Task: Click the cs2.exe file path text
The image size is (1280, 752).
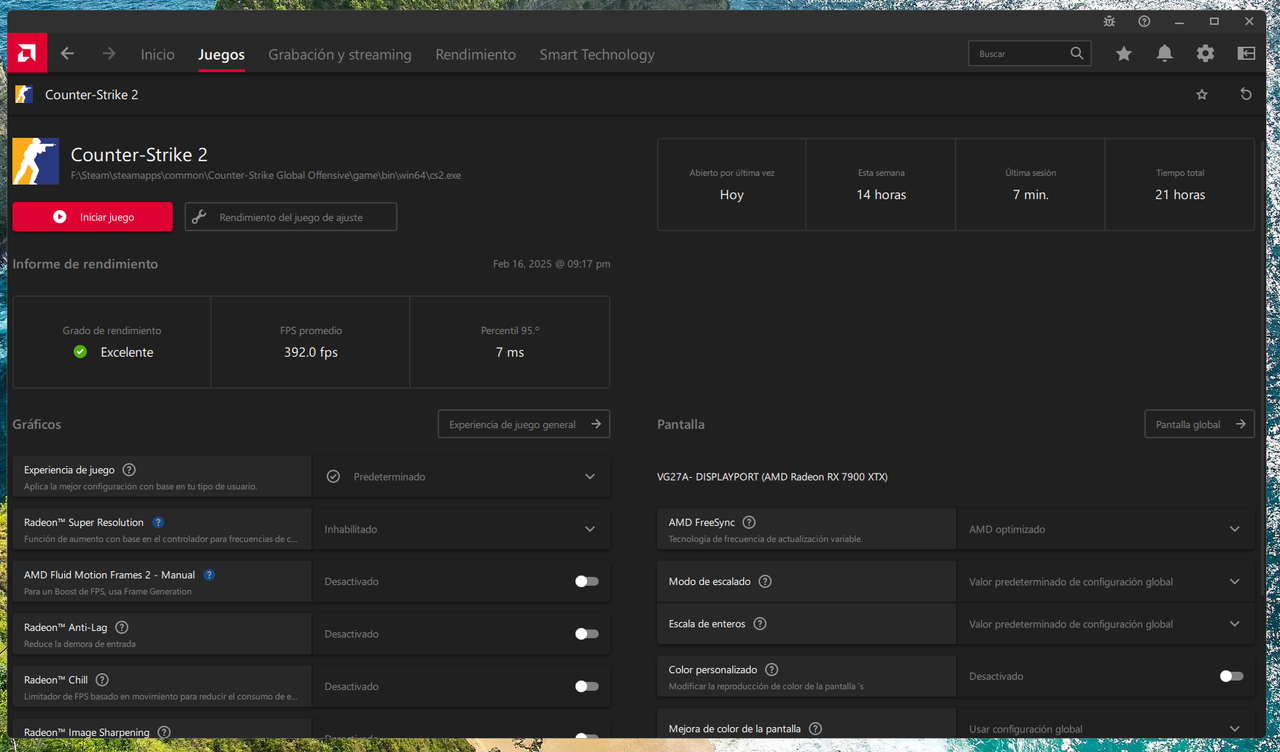Action: click(266, 175)
